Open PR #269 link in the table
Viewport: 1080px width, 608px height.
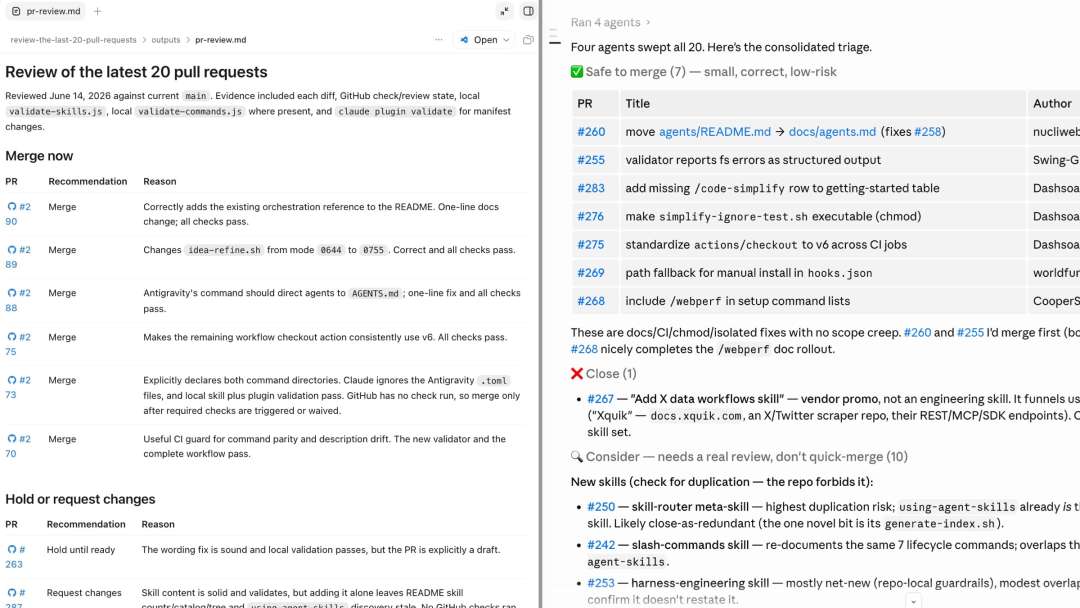coord(591,273)
